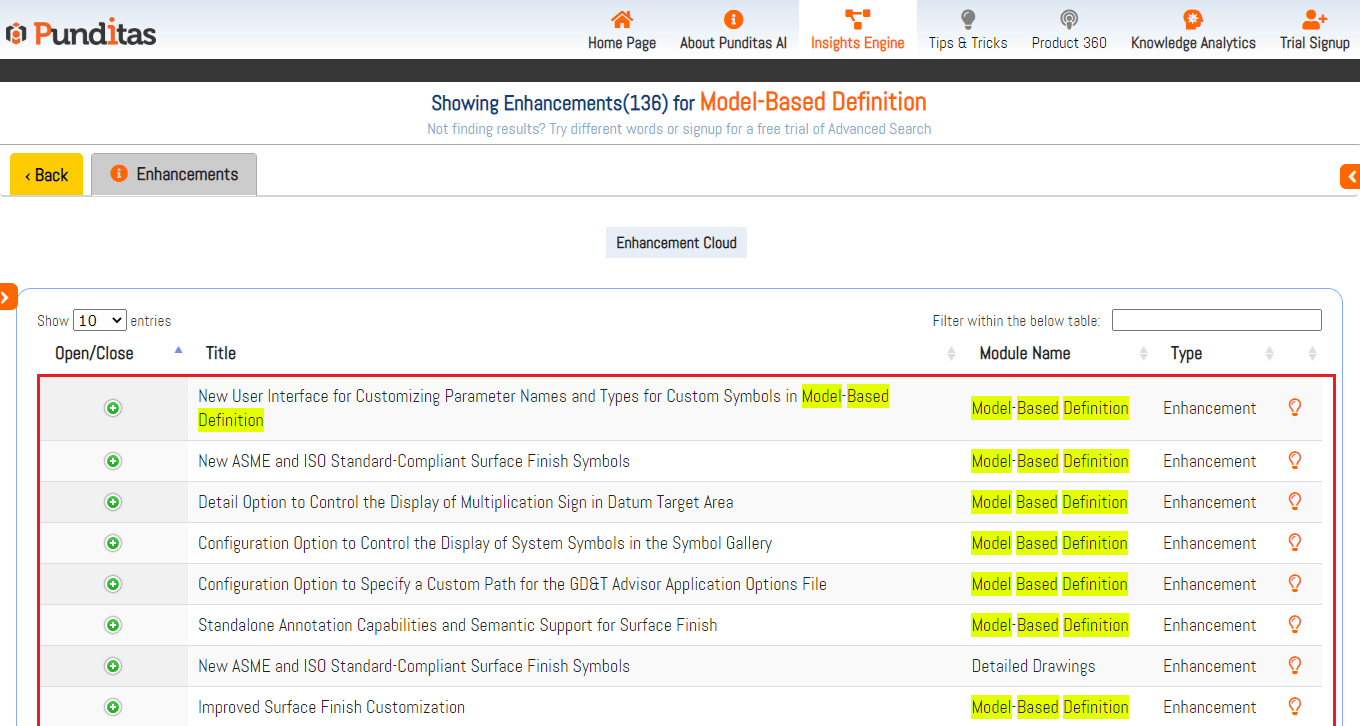
Task: Open About Punditas AI page
Action: coord(733,30)
